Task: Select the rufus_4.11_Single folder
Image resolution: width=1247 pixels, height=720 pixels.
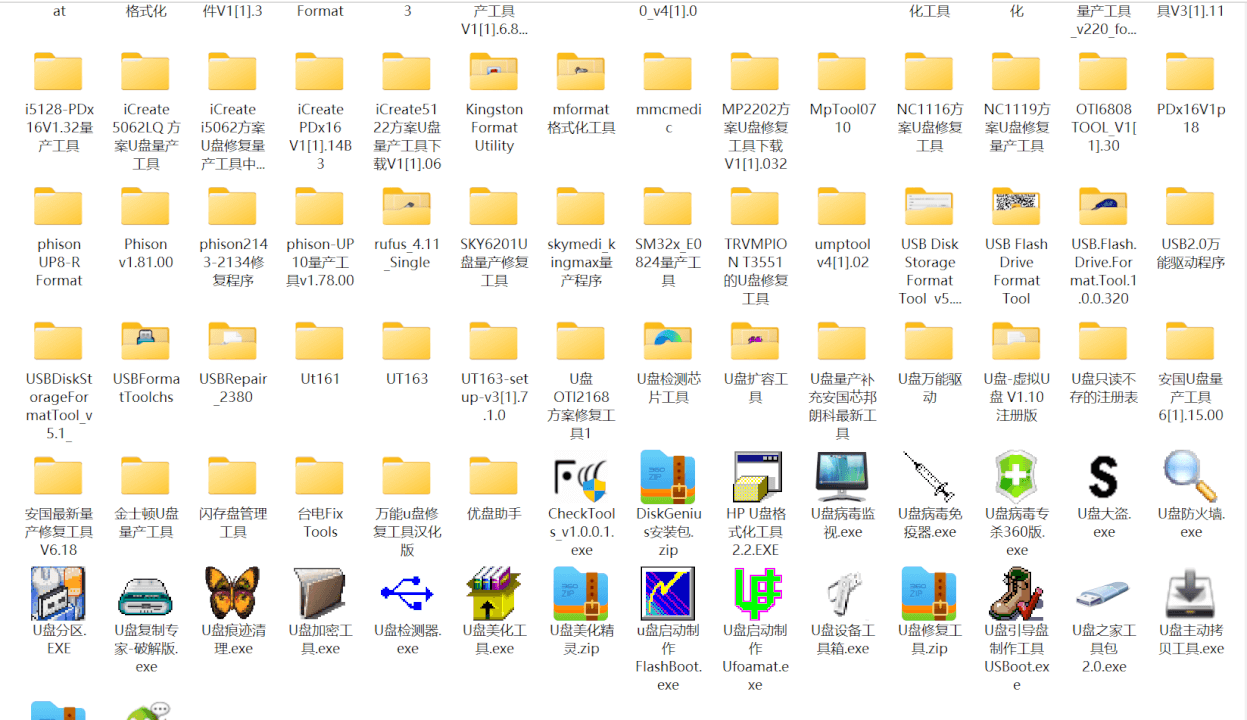Action: pyautogui.click(x=407, y=207)
